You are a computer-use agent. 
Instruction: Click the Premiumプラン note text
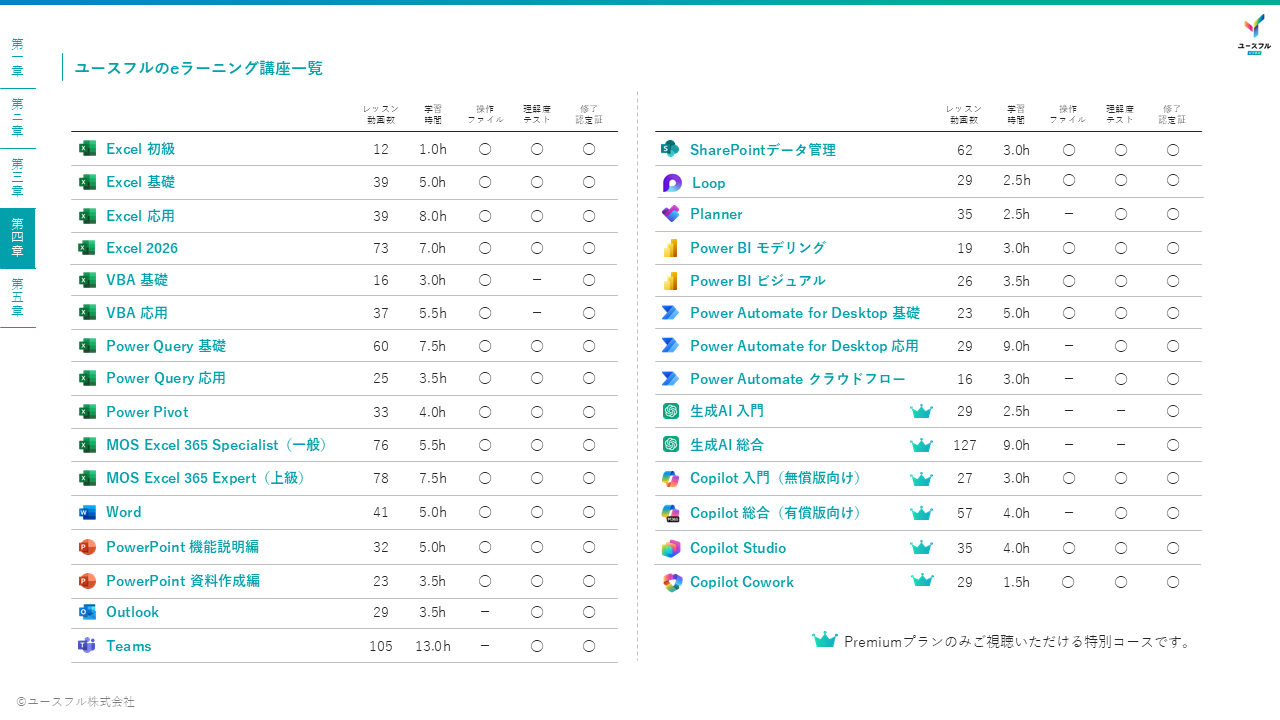pos(1019,641)
